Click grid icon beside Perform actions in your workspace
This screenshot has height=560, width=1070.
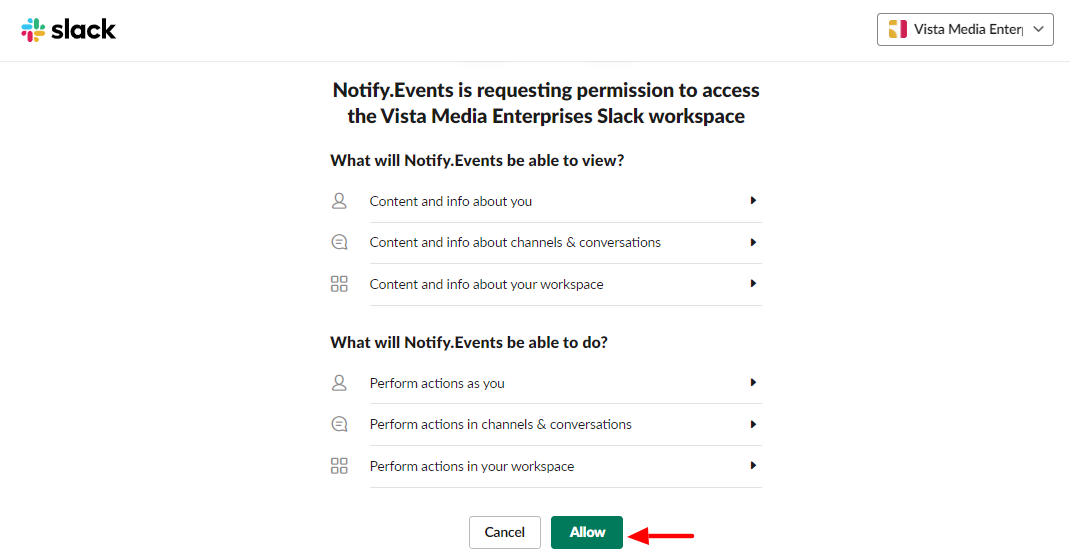pos(339,466)
